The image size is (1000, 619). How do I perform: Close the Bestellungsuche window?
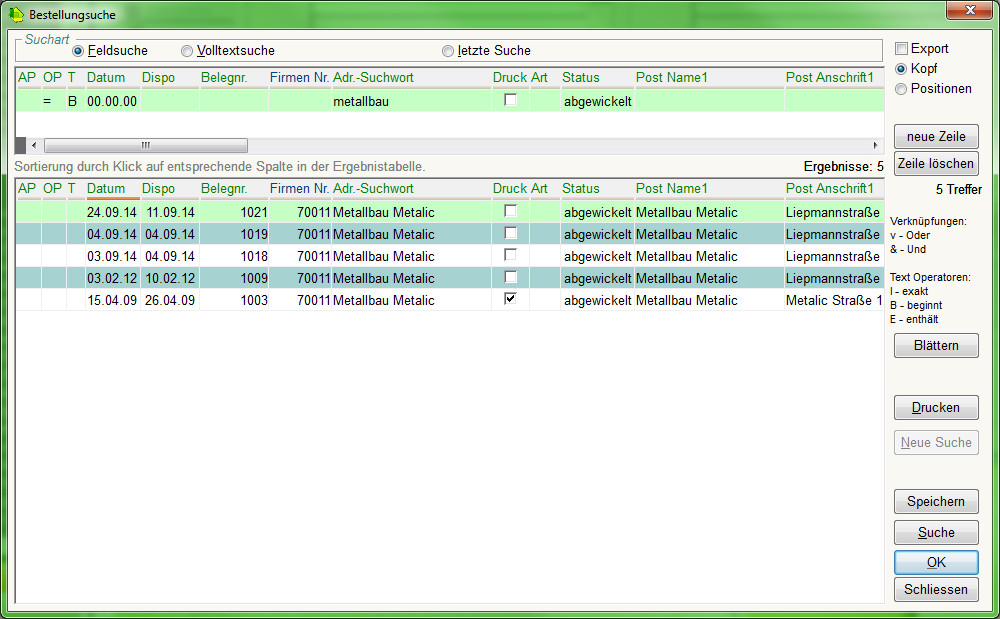point(969,10)
